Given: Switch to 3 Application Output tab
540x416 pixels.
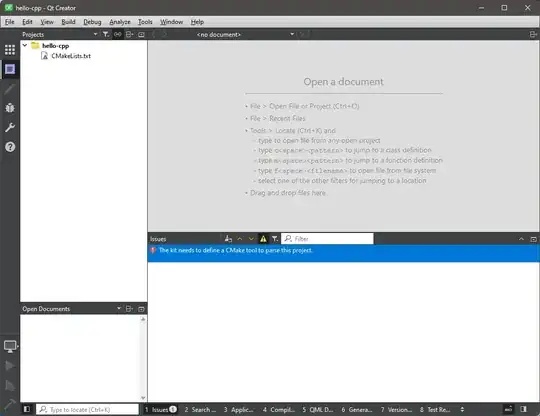Looking at the screenshot, I should coord(238,409).
